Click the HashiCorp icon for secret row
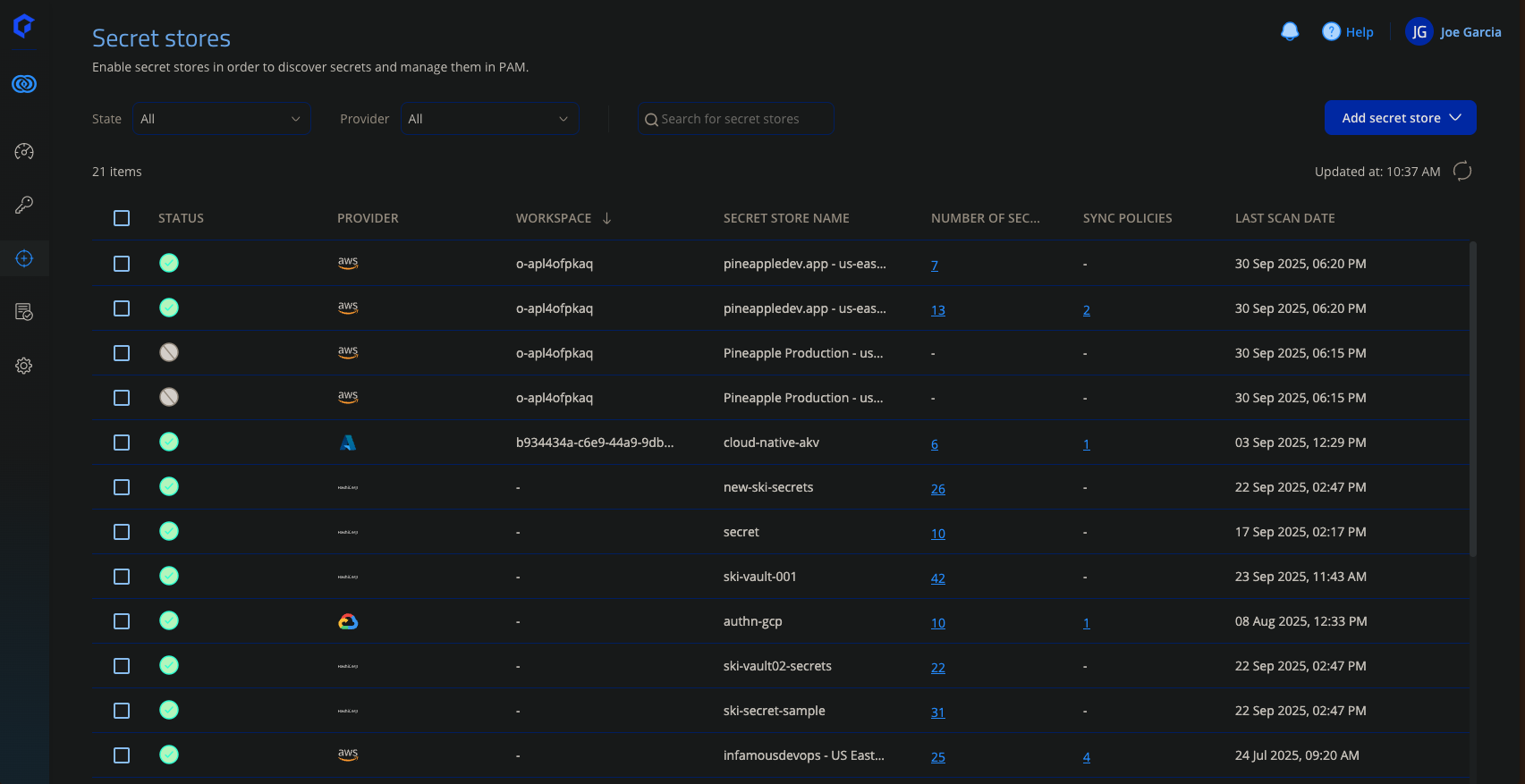1525x784 pixels. pos(348,532)
